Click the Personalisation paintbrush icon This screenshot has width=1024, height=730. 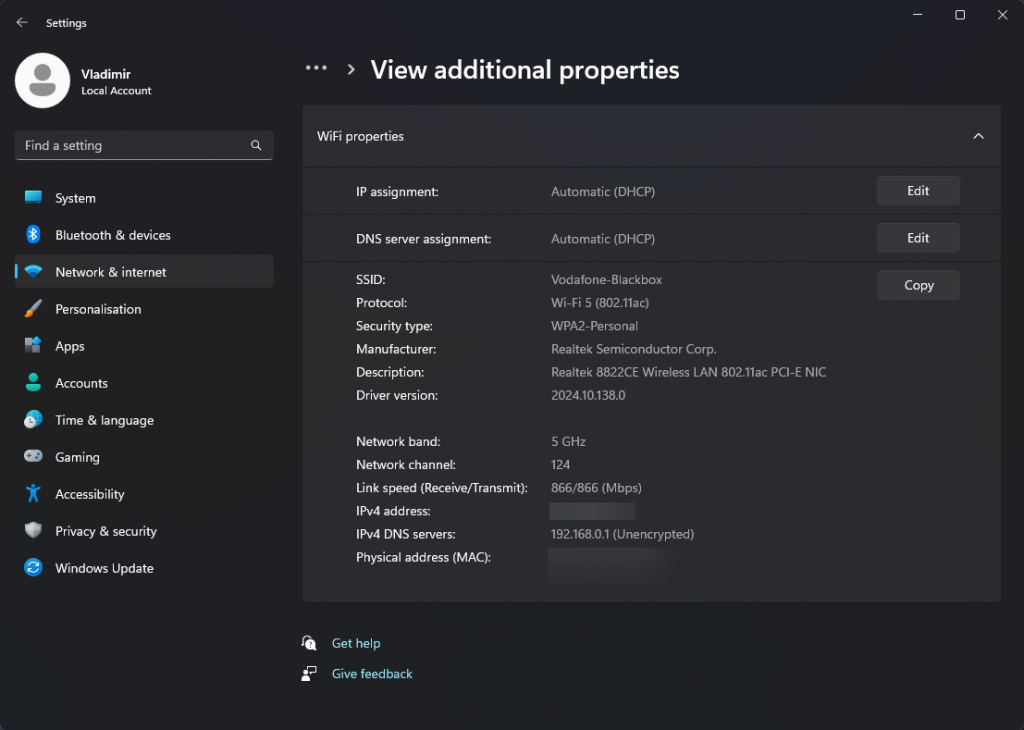[34, 309]
